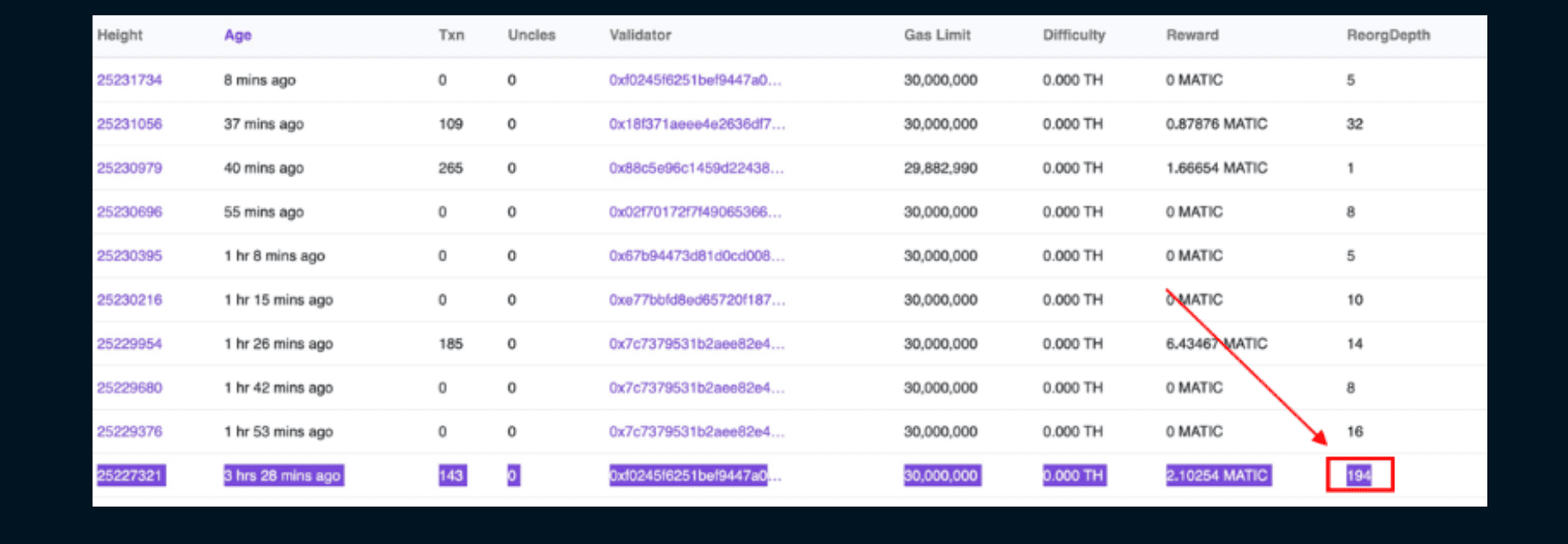The height and width of the screenshot is (544, 1568).
Task: Select the '55 mins ago' age cell
Action: click(263, 212)
